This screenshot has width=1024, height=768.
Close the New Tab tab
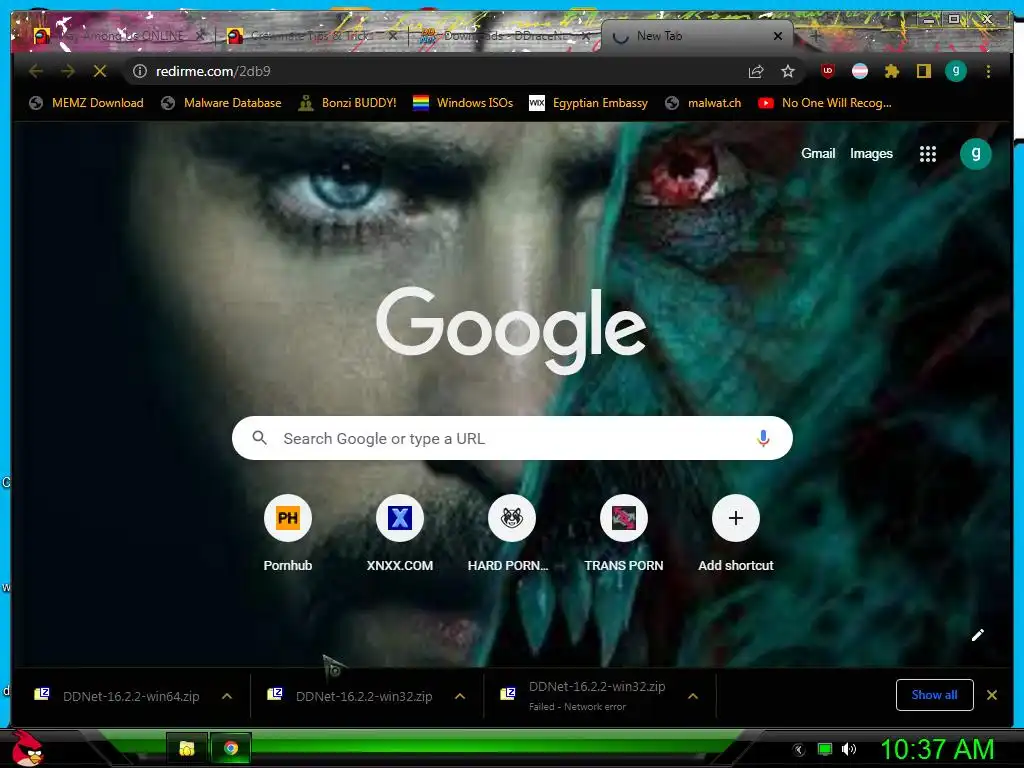(x=778, y=36)
